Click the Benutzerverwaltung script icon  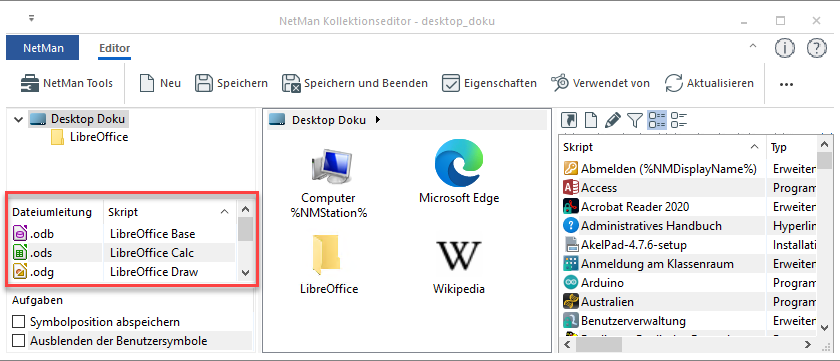(x=570, y=321)
